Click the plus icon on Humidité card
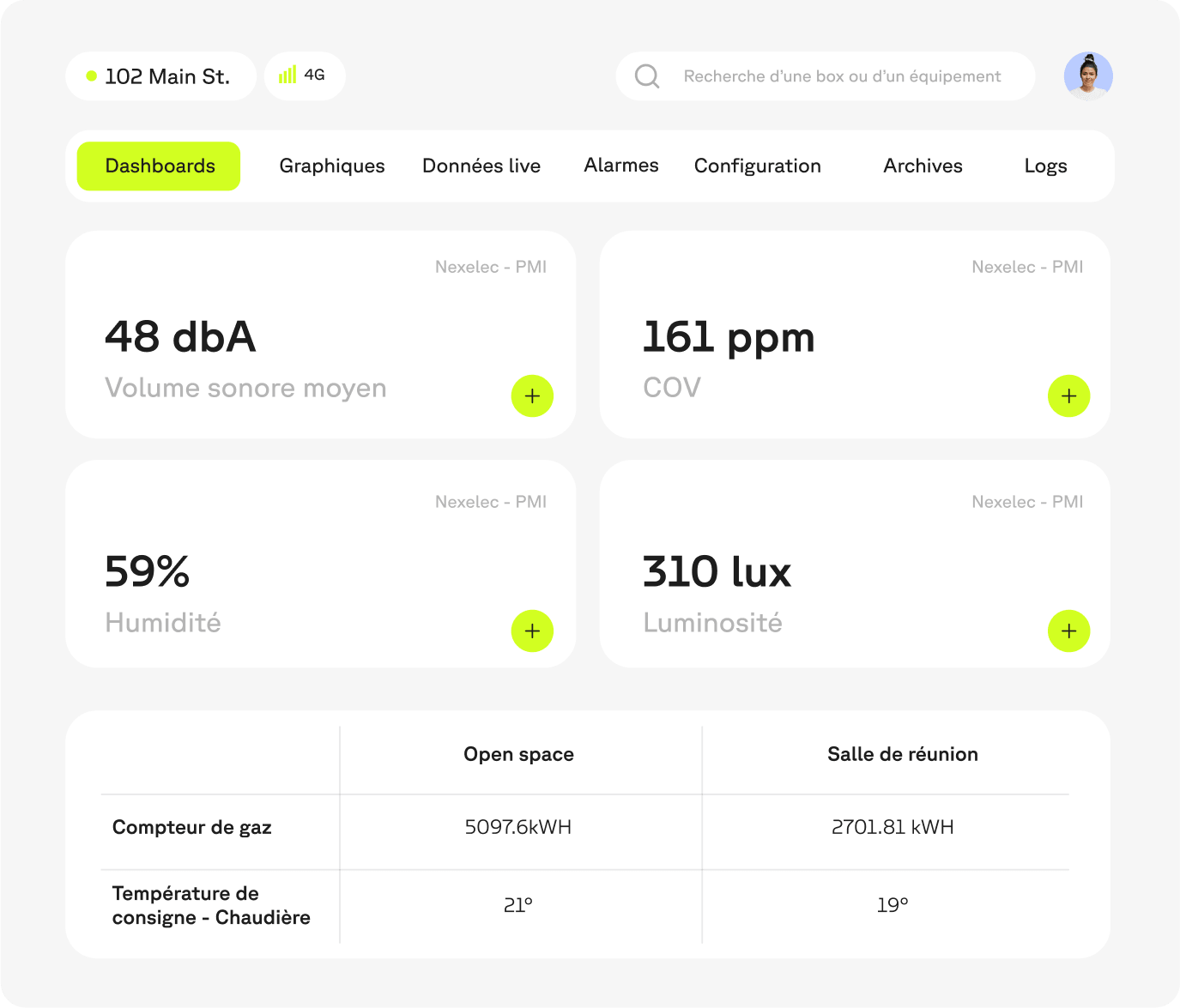Viewport: 1180px width, 1008px height. point(532,631)
